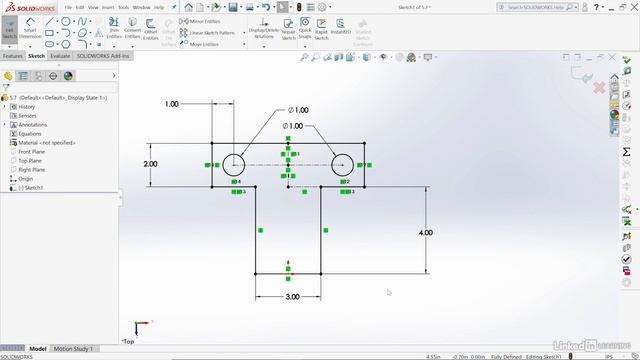Viewport: 640px width, 360px height.
Task: Choose the Trim Entities tool
Action: tap(114, 28)
